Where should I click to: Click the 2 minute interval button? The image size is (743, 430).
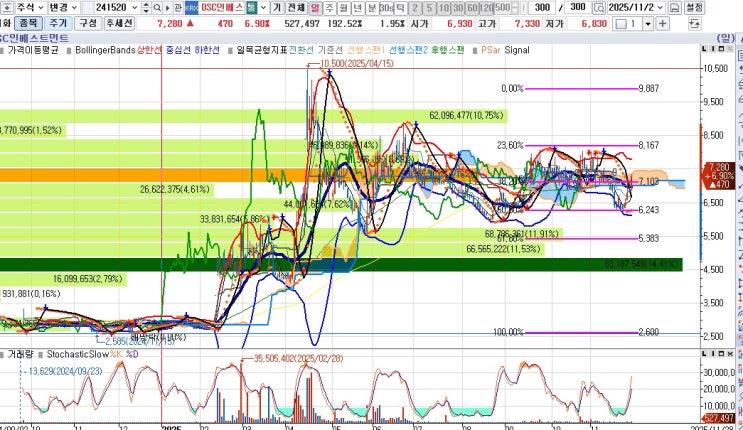pyautogui.click(x=415, y=8)
